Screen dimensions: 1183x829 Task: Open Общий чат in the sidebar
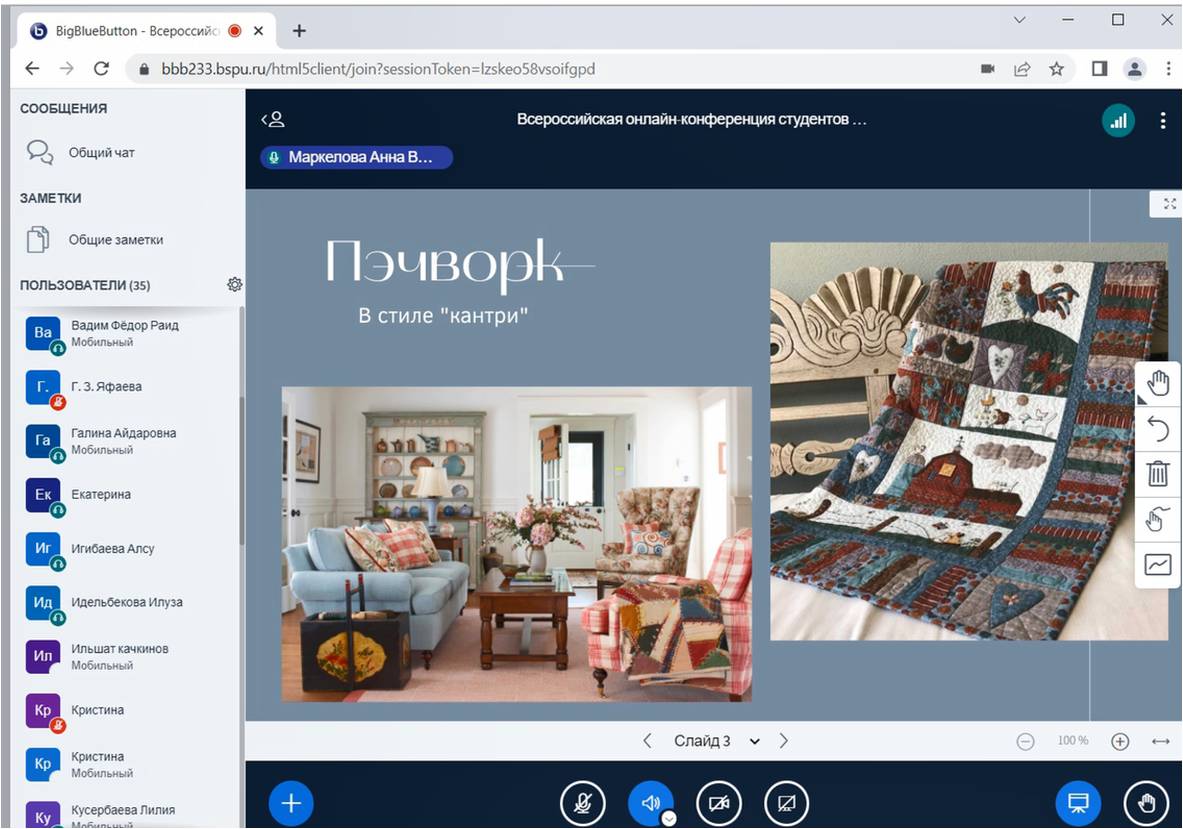tap(100, 153)
